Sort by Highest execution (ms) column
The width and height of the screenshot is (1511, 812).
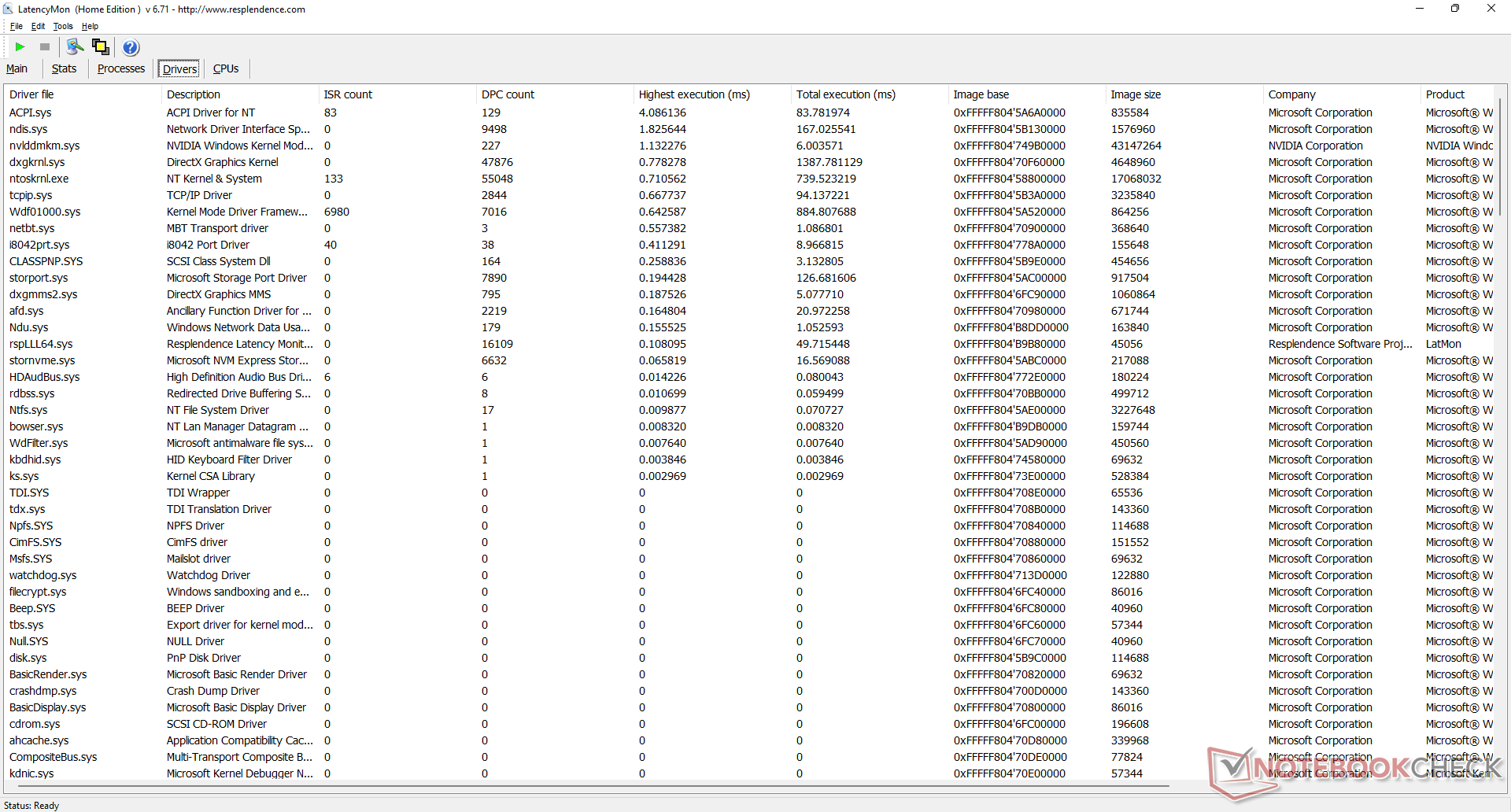click(712, 94)
